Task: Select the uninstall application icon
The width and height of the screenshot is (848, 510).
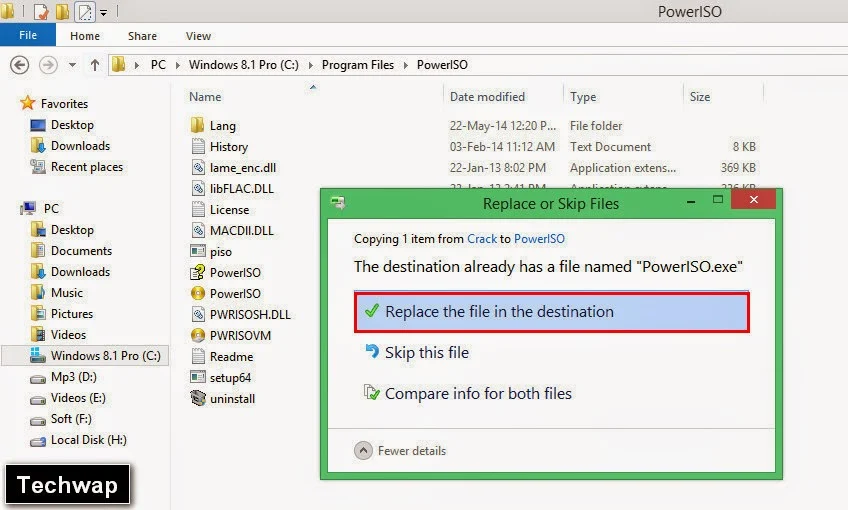Action: click(198, 399)
